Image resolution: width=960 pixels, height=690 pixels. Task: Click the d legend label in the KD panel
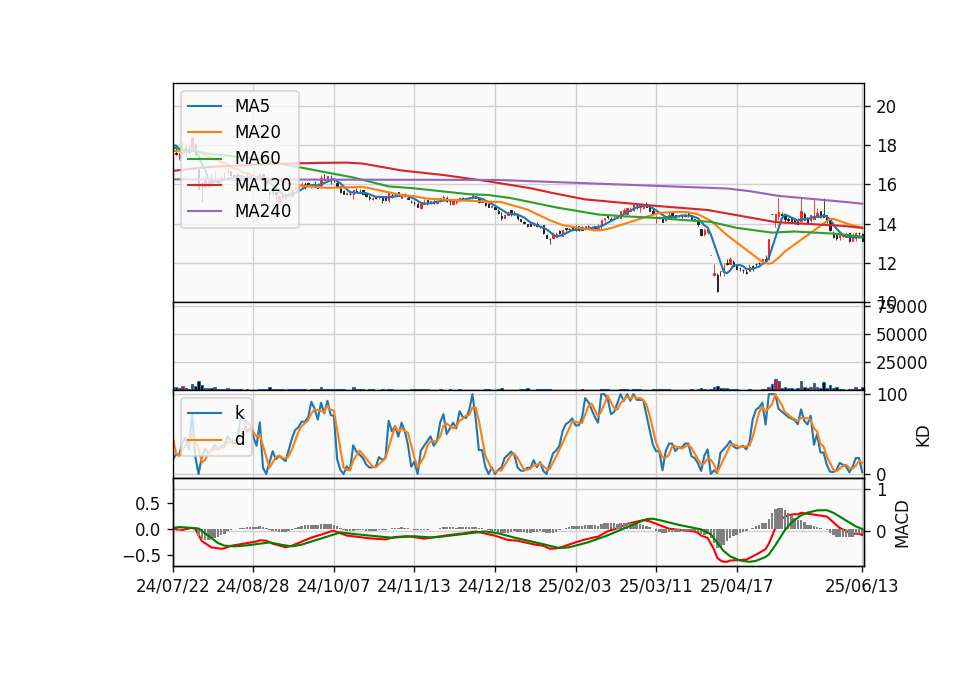(239, 439)
